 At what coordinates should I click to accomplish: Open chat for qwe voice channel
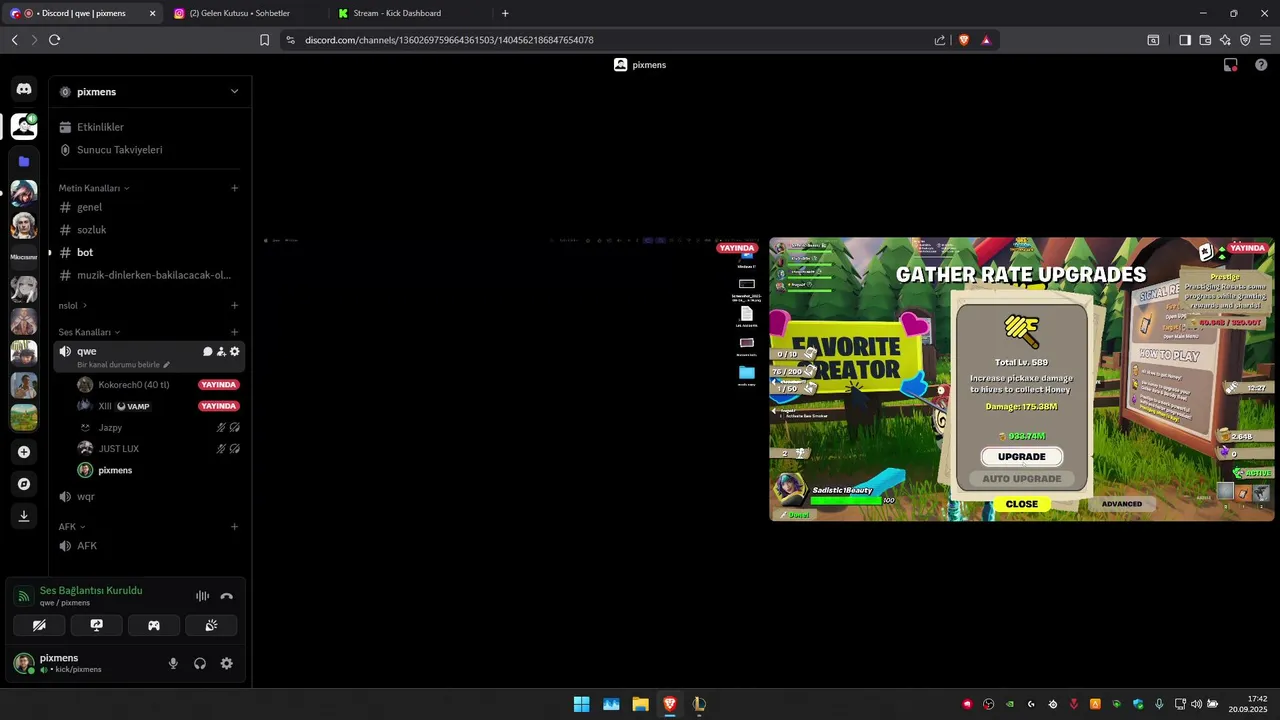click(208, 352)
